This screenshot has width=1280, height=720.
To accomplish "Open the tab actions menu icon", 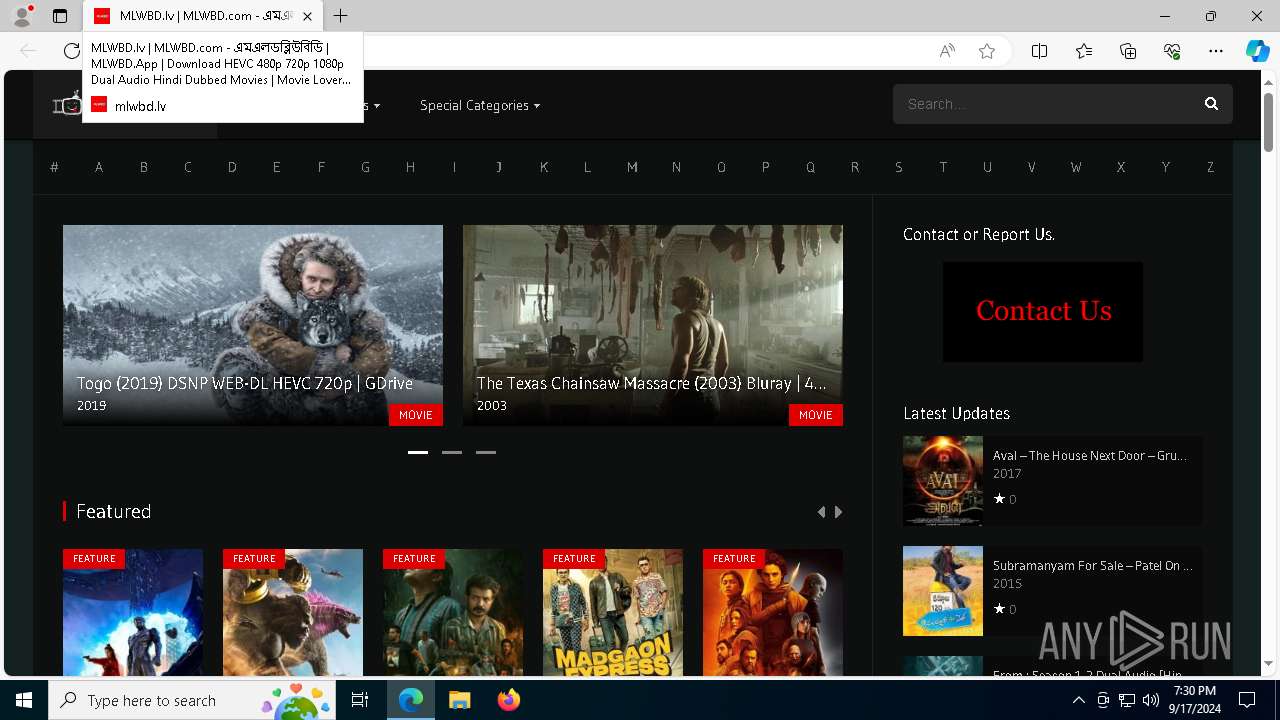I will click(60, 16).
